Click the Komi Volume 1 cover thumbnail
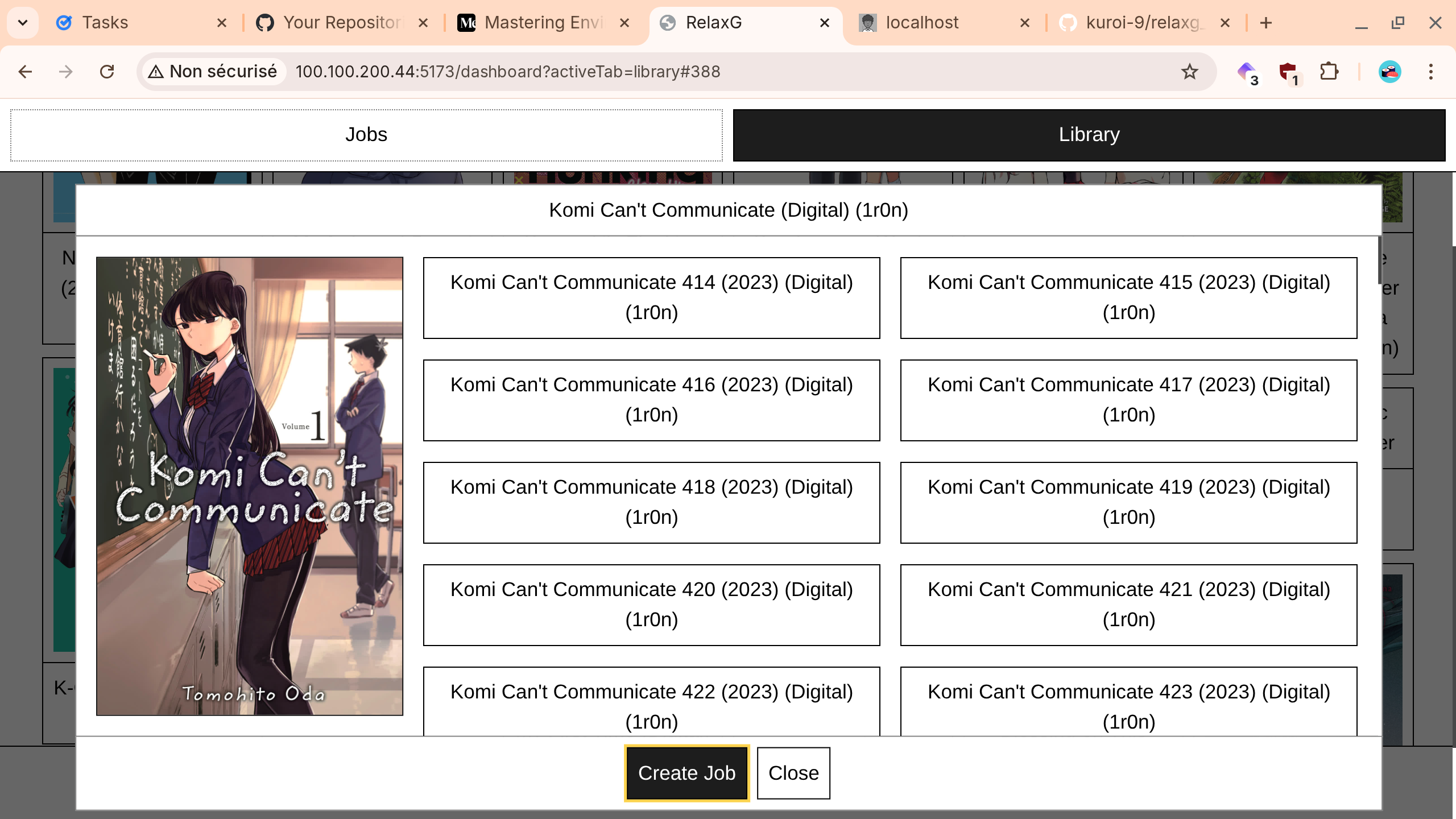The image size is (1456, 819). click(250, 486)
